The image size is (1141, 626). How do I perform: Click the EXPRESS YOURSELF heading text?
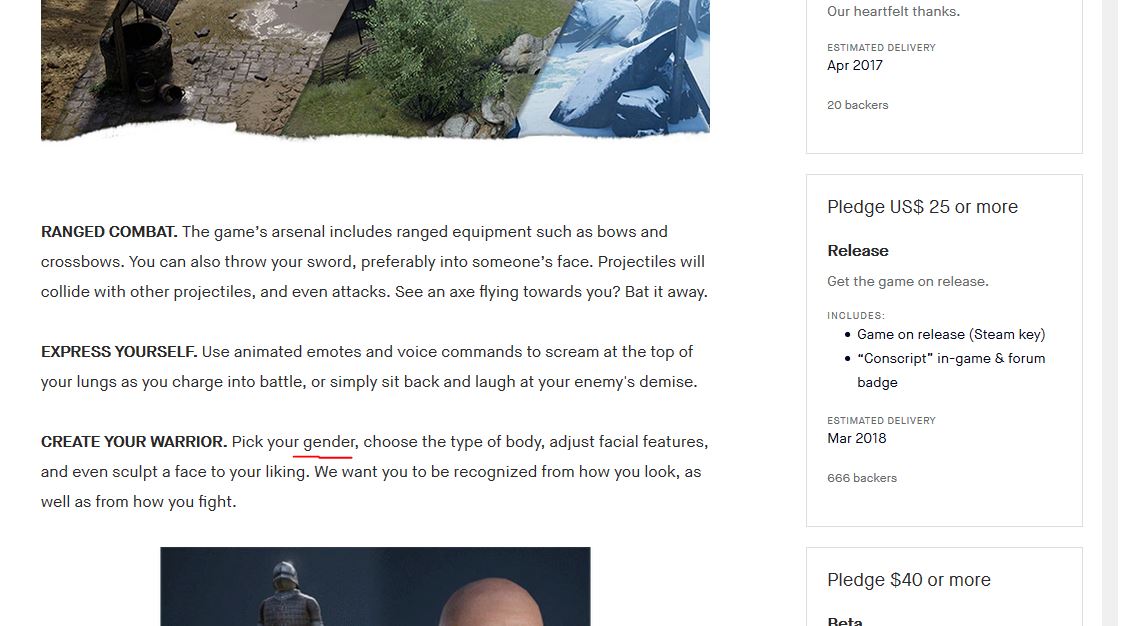point(119,352)
